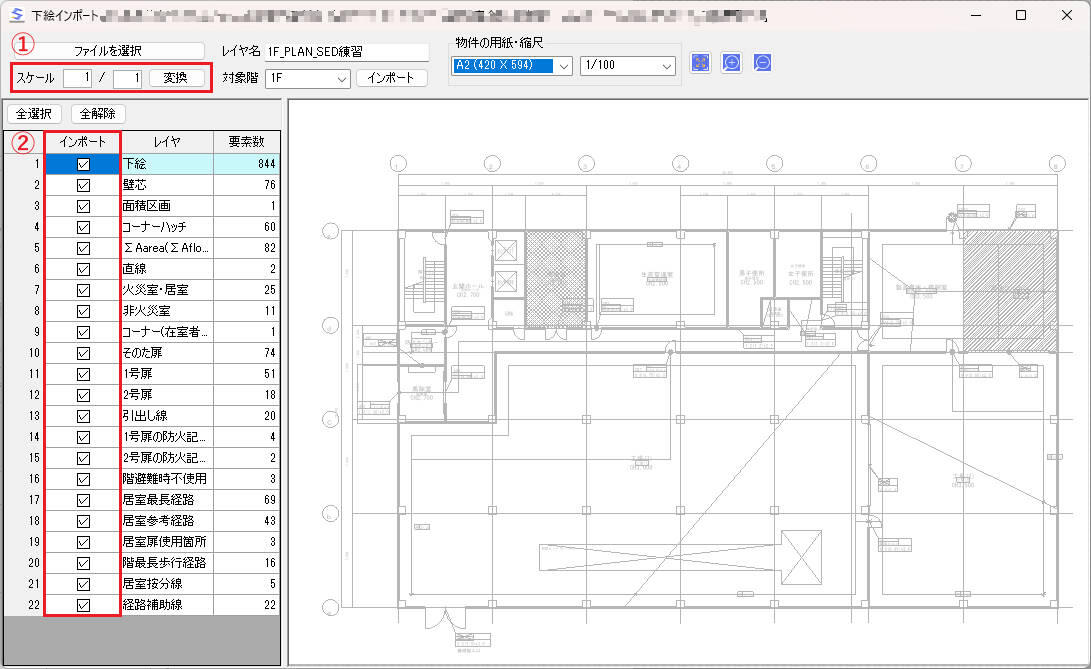Select the 火災室・居室 layer name cell

167,290
